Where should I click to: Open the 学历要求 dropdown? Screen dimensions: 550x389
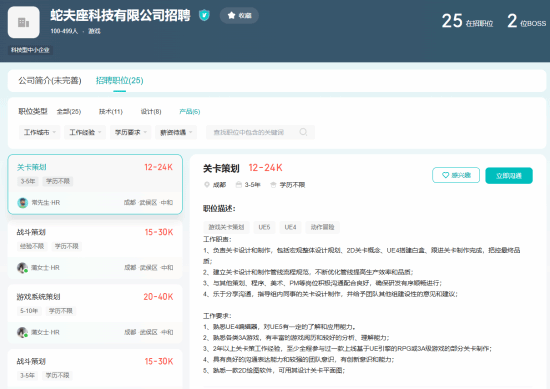(130, 132)
